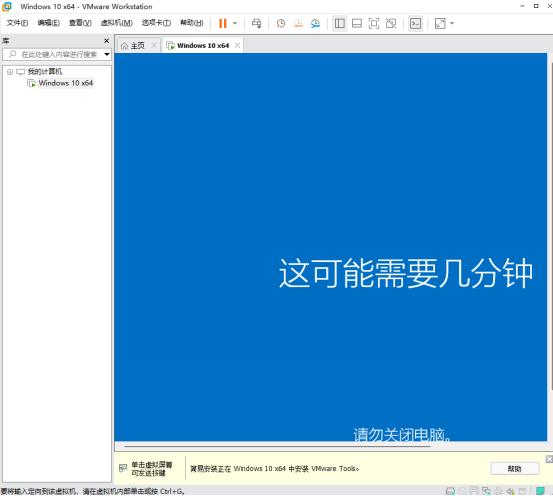Toggle the Unity mode icon
The height and width of the screenshot is (496, 553).
[x=391, y=23]
